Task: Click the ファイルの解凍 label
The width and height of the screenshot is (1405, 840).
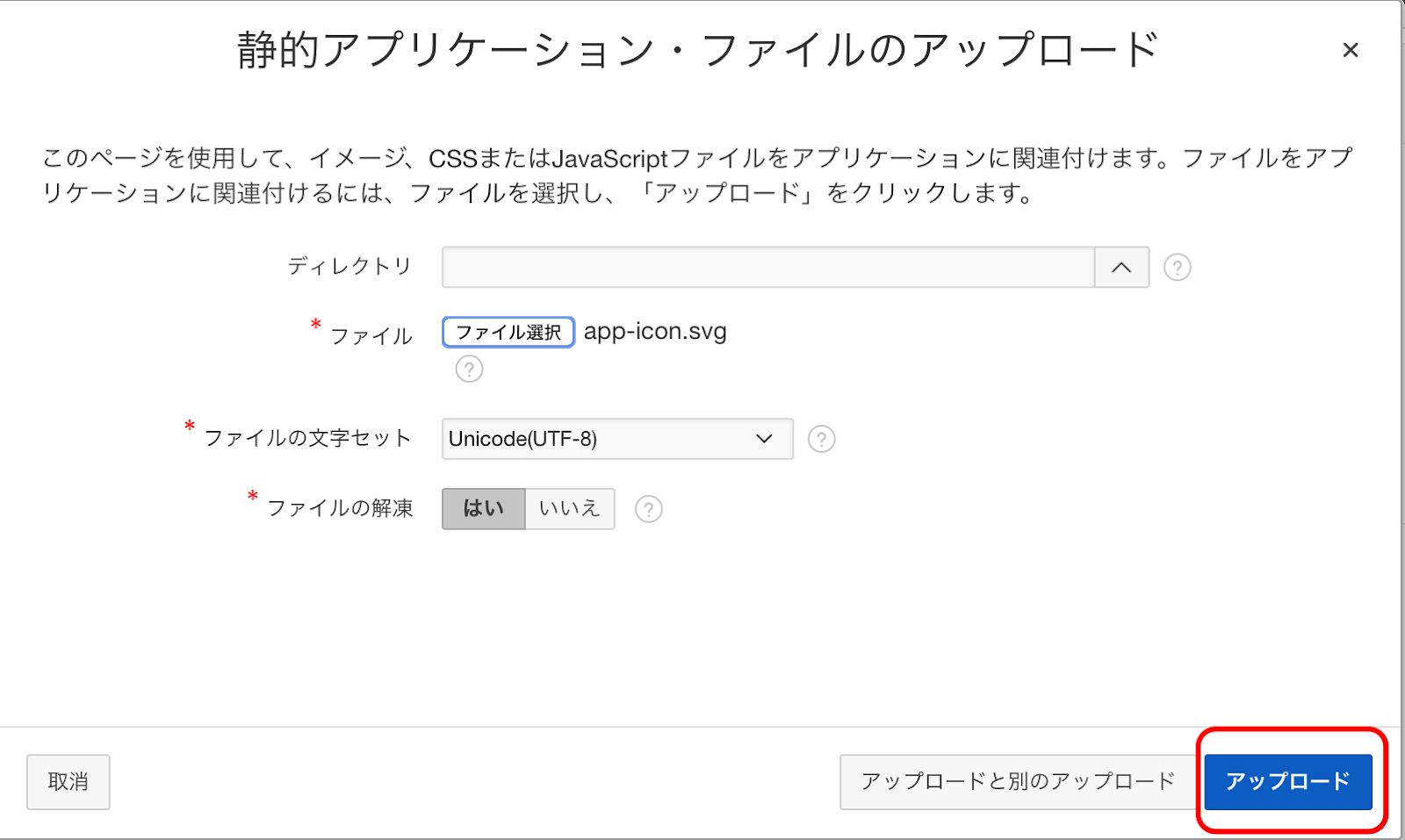Action: pos(340,508)
